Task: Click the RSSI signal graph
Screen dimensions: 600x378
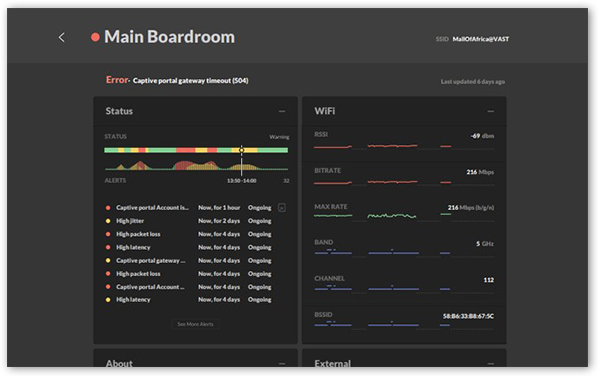Action: tap(383, 146)
